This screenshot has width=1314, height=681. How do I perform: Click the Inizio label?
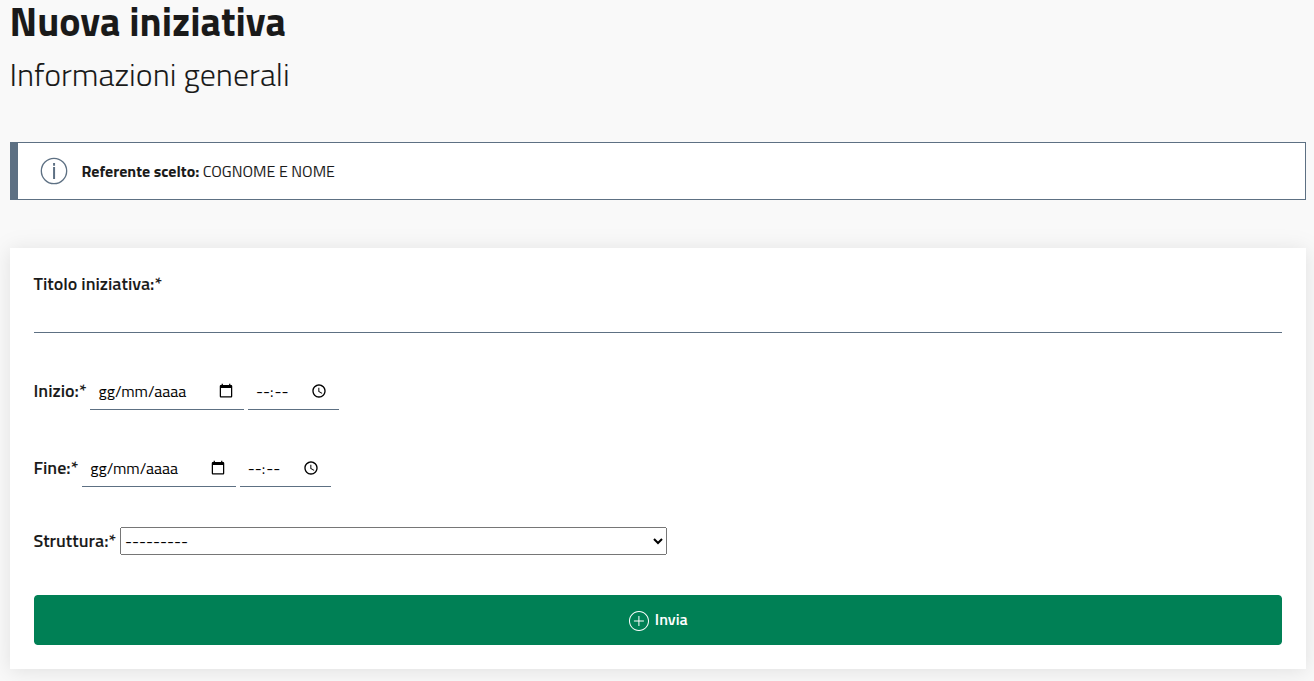[x=60, y=392]
